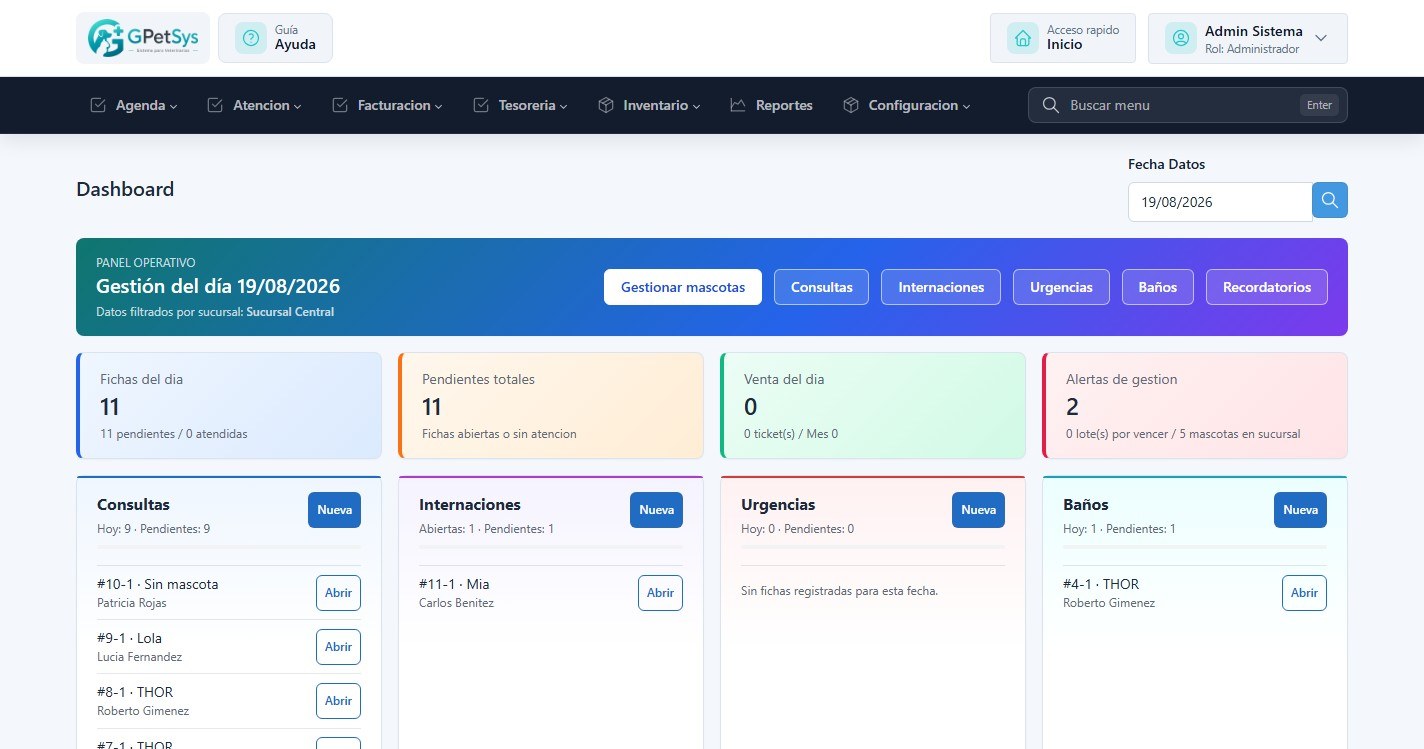Click Nueva in the Baños card
The width and height of the screenshot is (1424, 749).
pyautogui.click(x=1300, y=510)
